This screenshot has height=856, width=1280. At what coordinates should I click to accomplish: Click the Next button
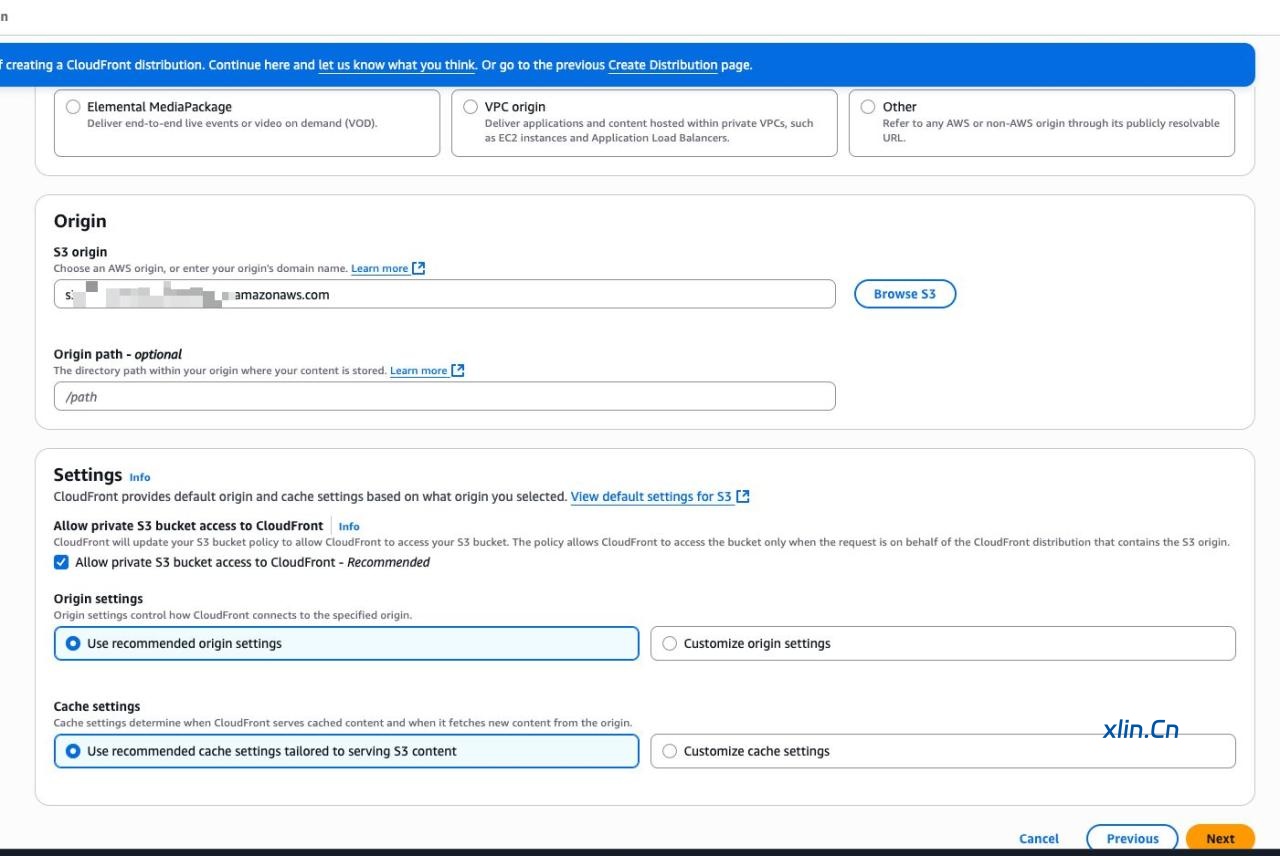click(1219, 839)
